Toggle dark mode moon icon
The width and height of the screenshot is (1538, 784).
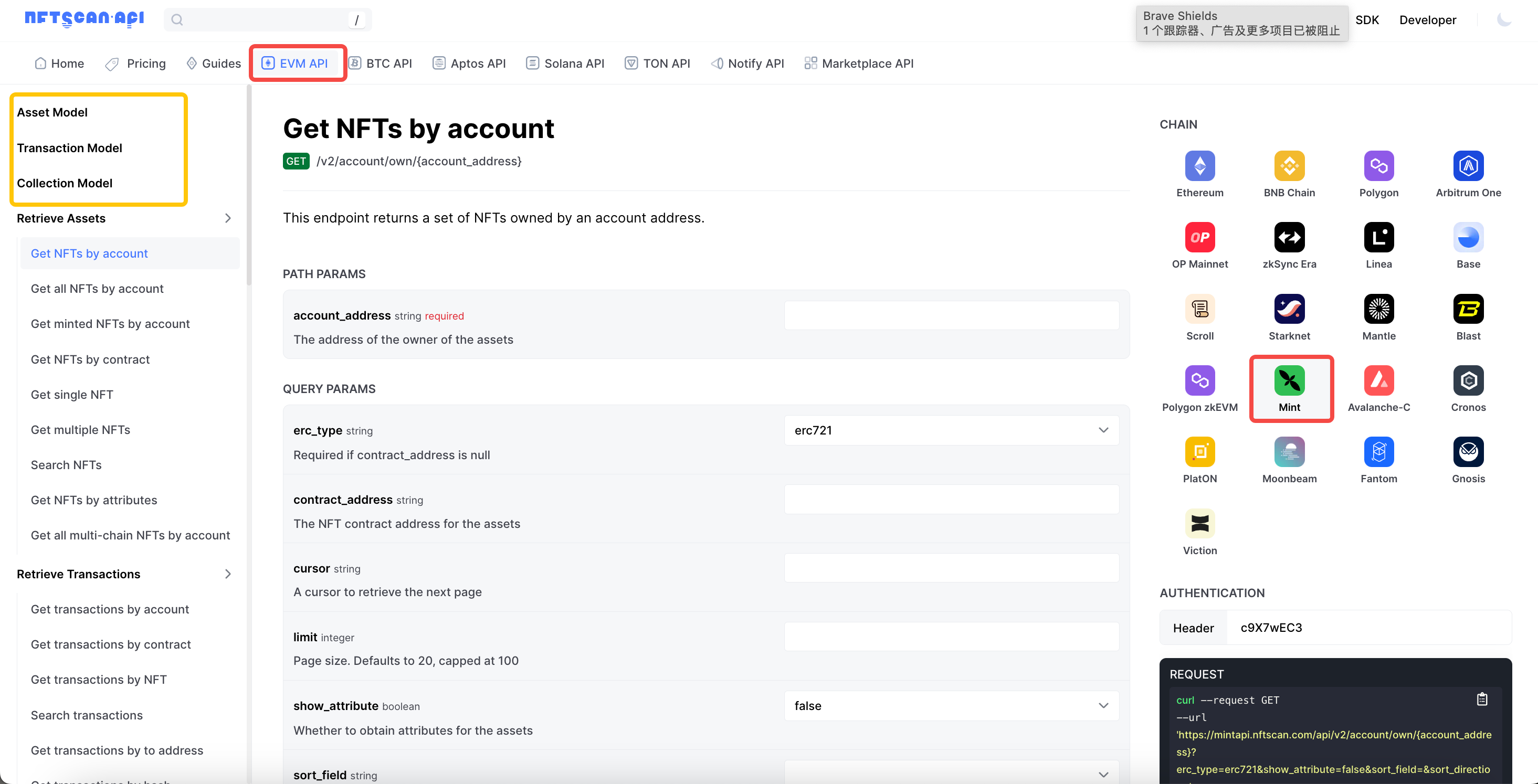[1503, 20]
